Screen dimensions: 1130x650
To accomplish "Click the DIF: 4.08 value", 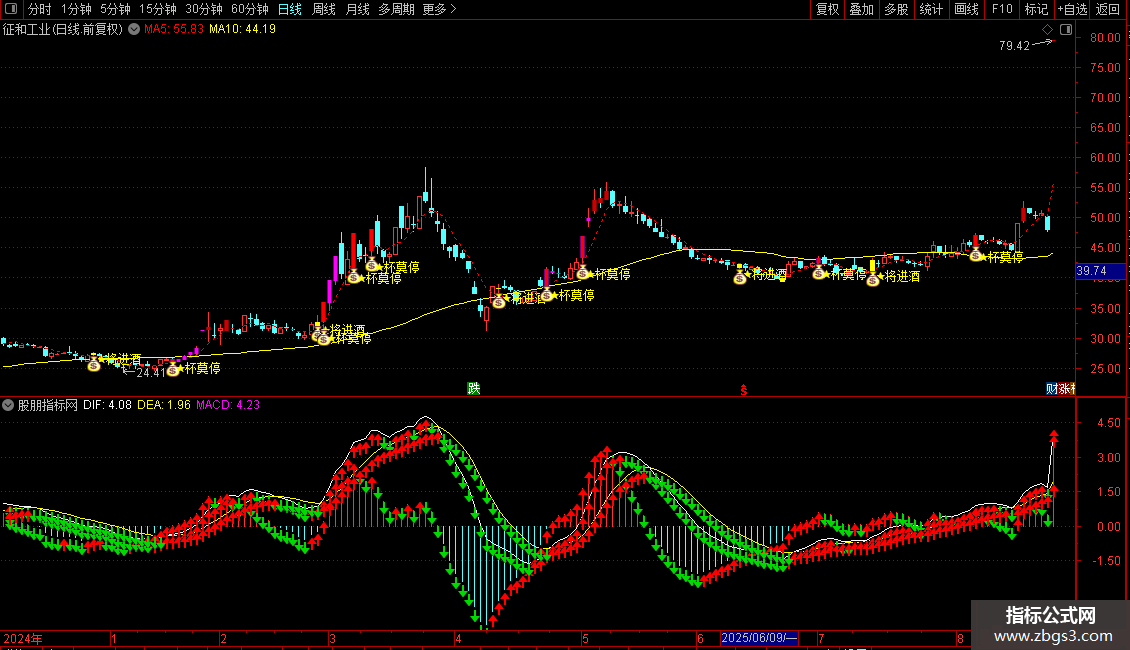I will (x=107, y=405).
